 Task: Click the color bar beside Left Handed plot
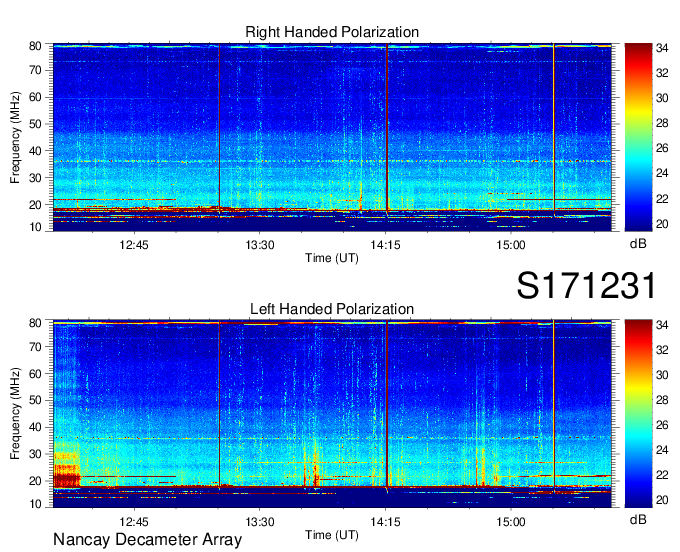(x=638, y=414)
